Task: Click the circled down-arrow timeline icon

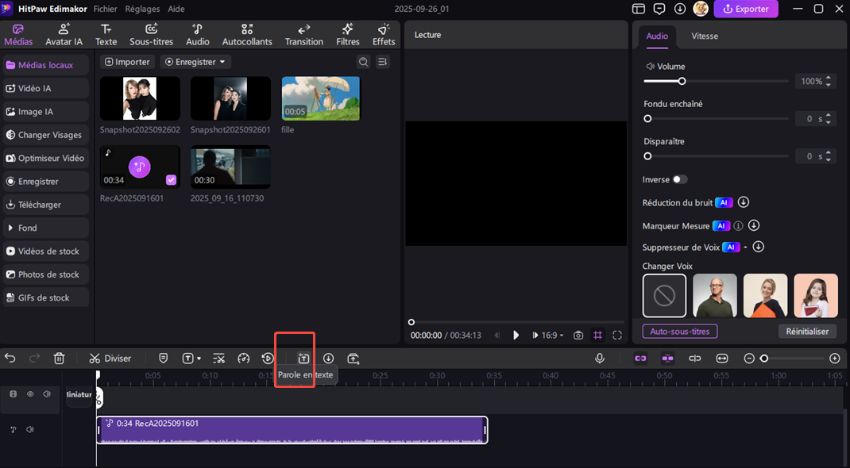Action: pyautogui.click(x=329, y=358)
